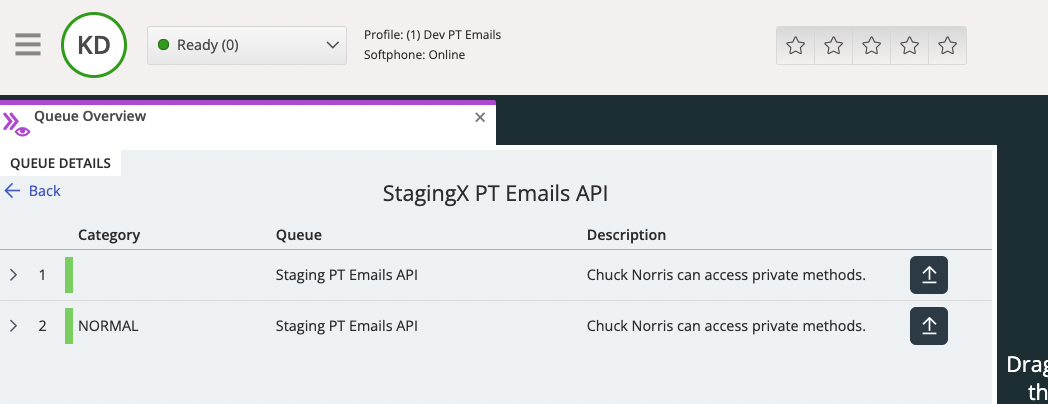Select the fifth rating star

[948, 46]
